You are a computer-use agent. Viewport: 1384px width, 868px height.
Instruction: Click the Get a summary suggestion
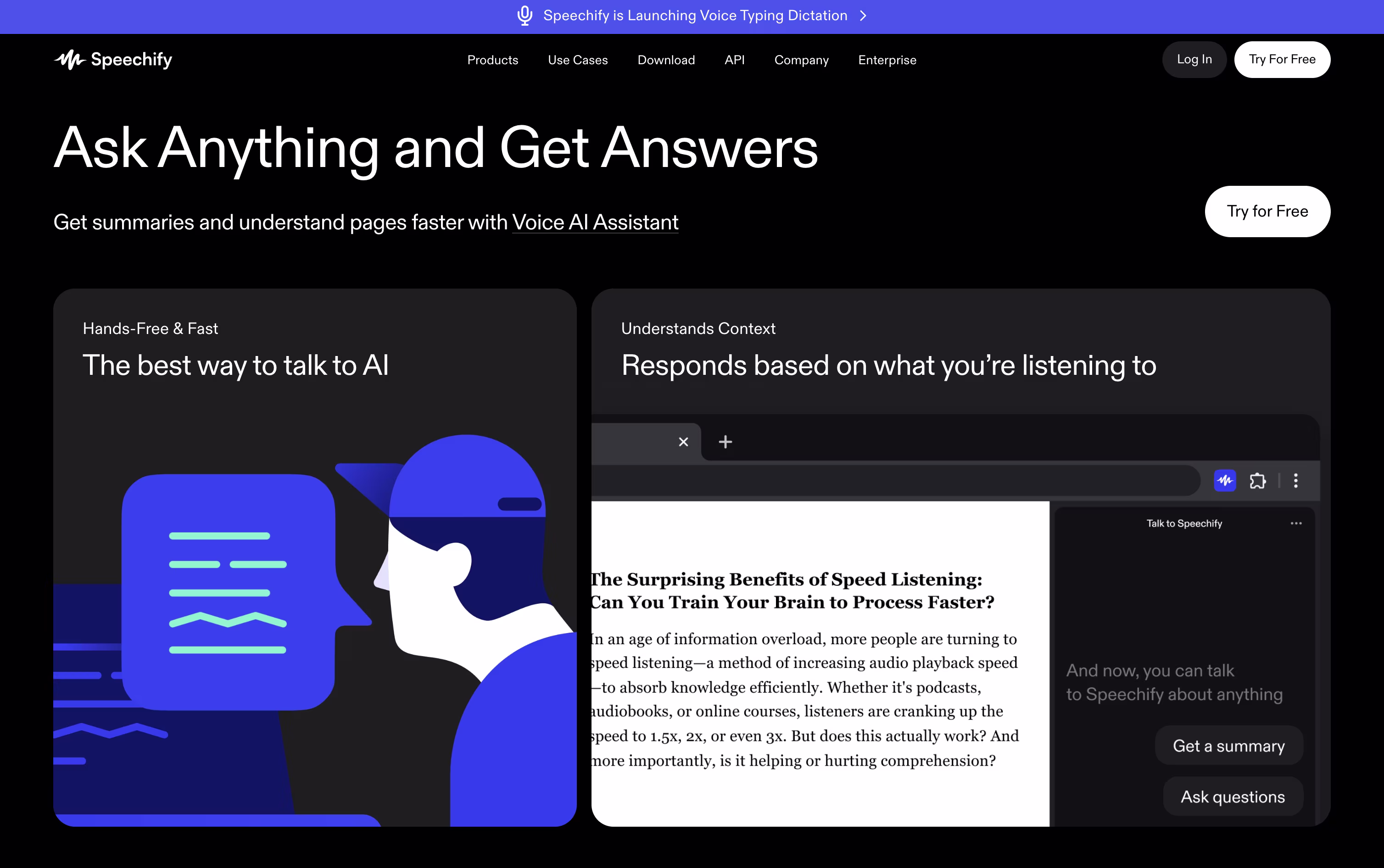pos(1228,745)
